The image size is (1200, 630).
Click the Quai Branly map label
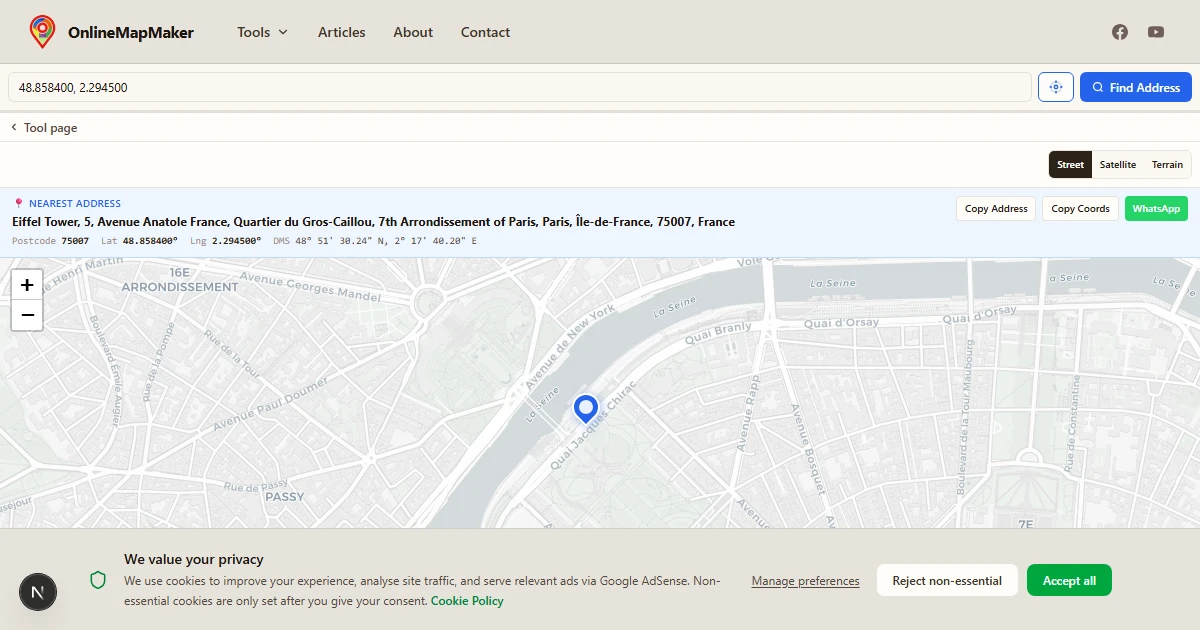(718, 333)
